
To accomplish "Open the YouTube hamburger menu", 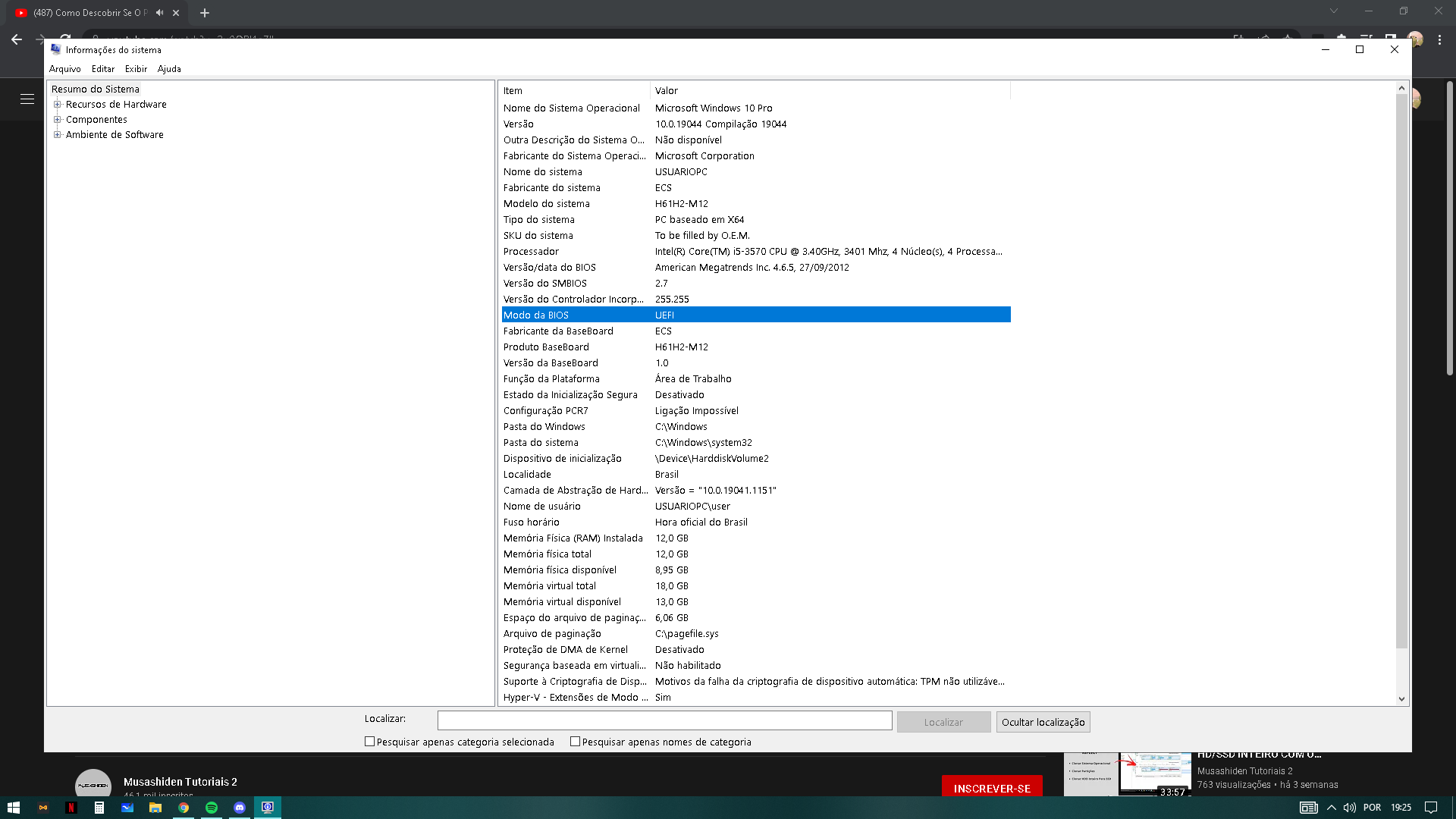I will [27, 99].
